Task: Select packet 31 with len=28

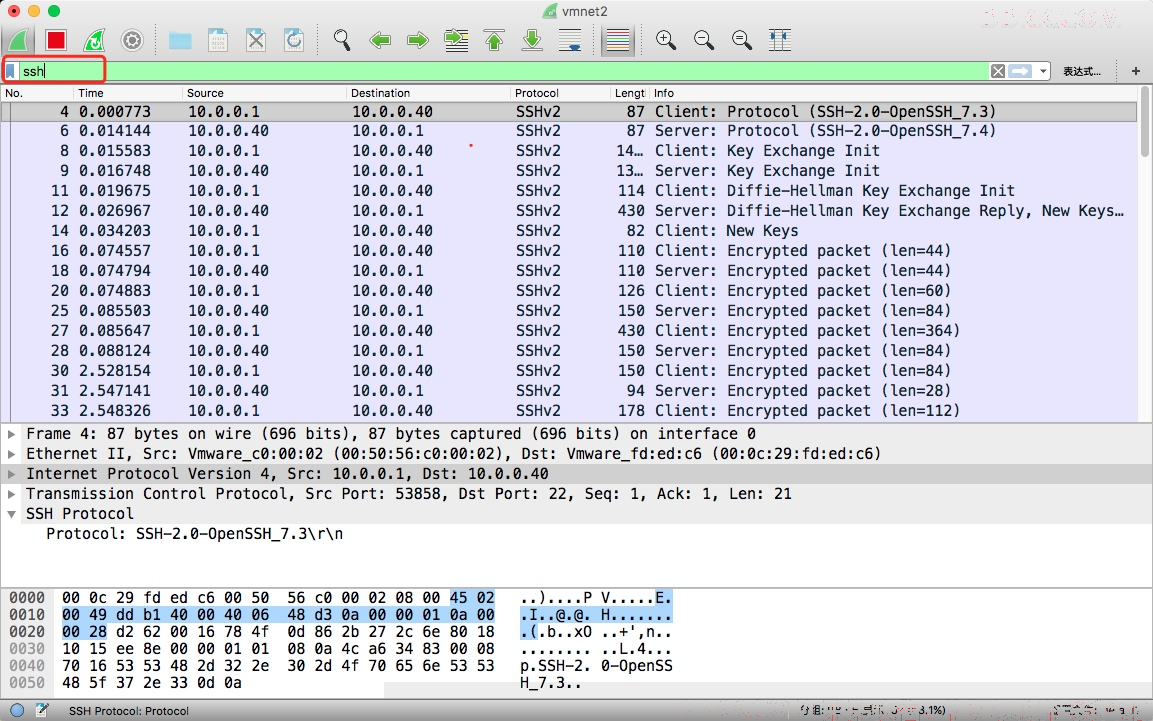Action: point(569,390)
